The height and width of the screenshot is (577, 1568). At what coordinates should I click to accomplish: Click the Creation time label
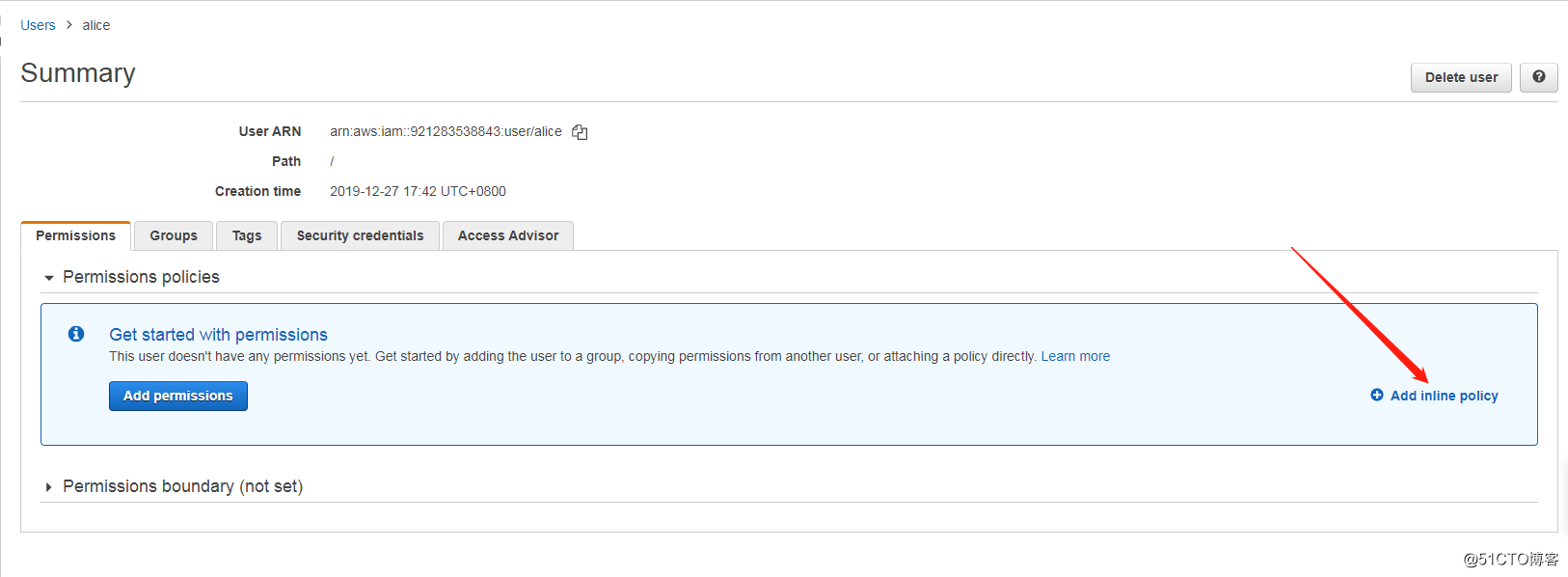pyautogui.click(x=257, y=191)
